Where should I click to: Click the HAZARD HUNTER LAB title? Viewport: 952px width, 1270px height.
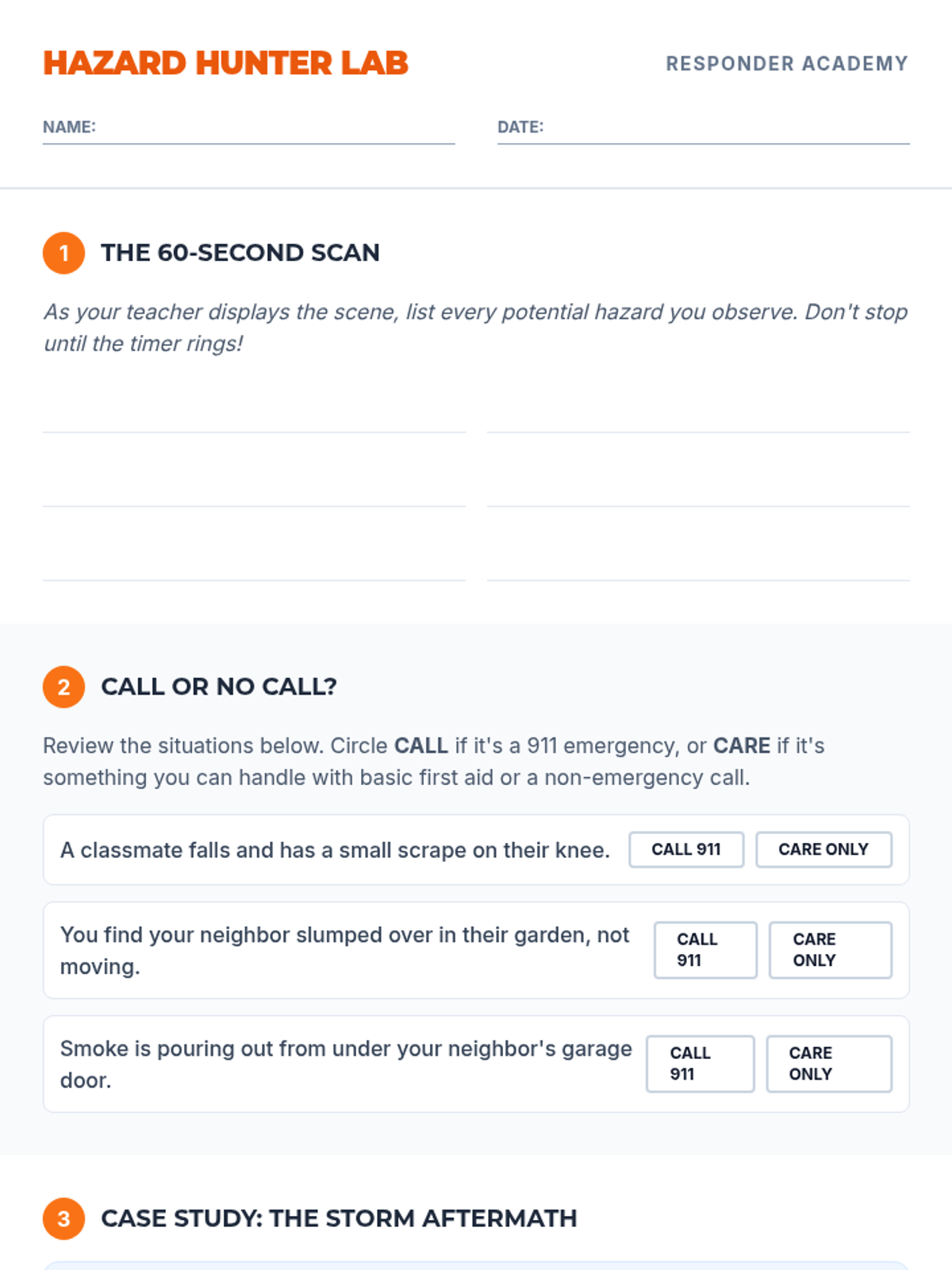[x=226, y=63]
